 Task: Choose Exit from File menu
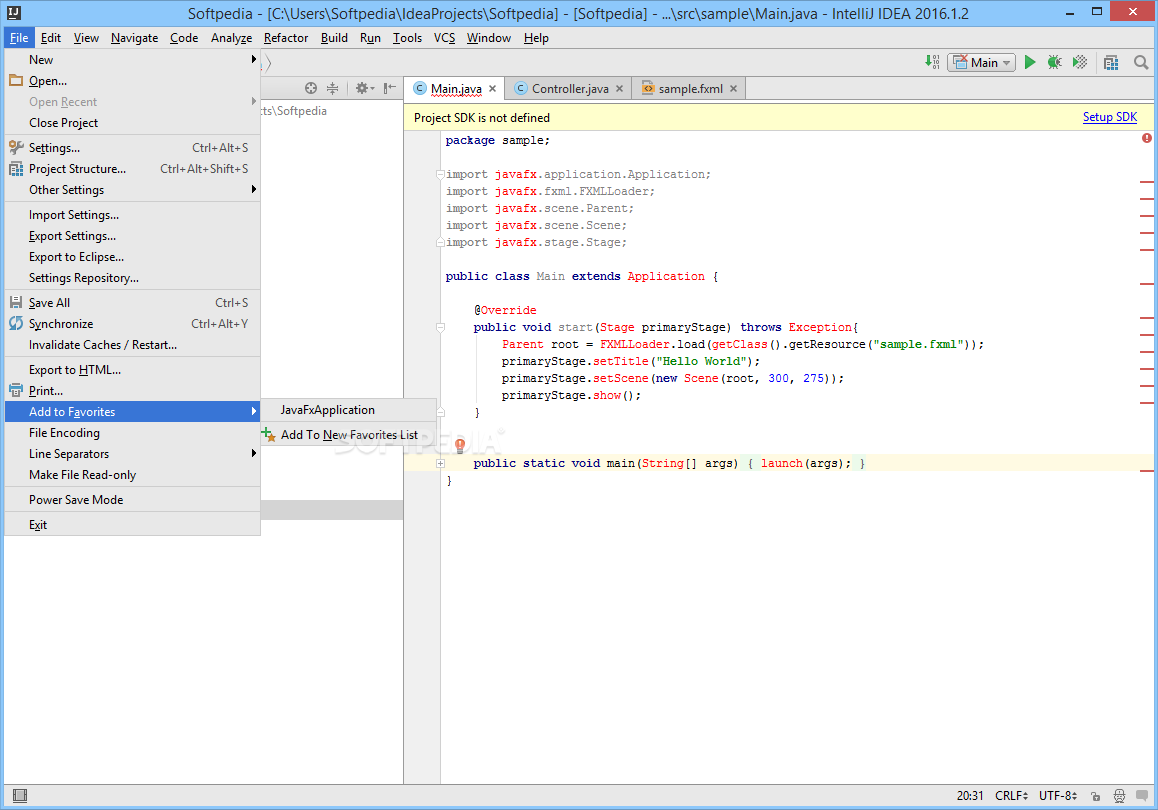[x=133, y=525]
